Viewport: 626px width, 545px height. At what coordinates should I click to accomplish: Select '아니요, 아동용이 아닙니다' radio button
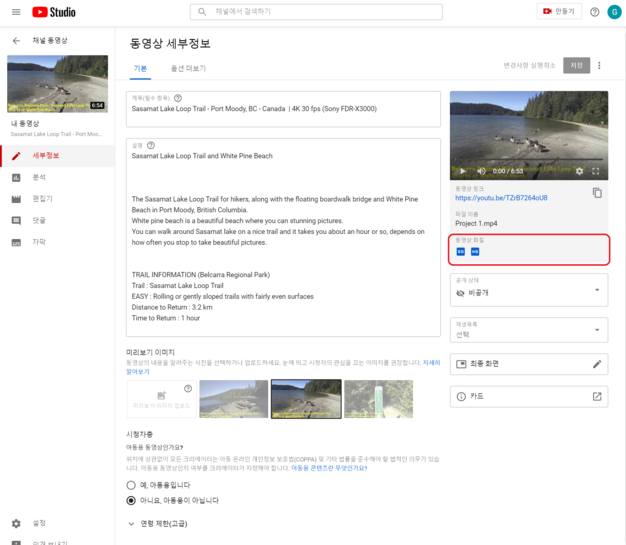click(x=131, y=500)
